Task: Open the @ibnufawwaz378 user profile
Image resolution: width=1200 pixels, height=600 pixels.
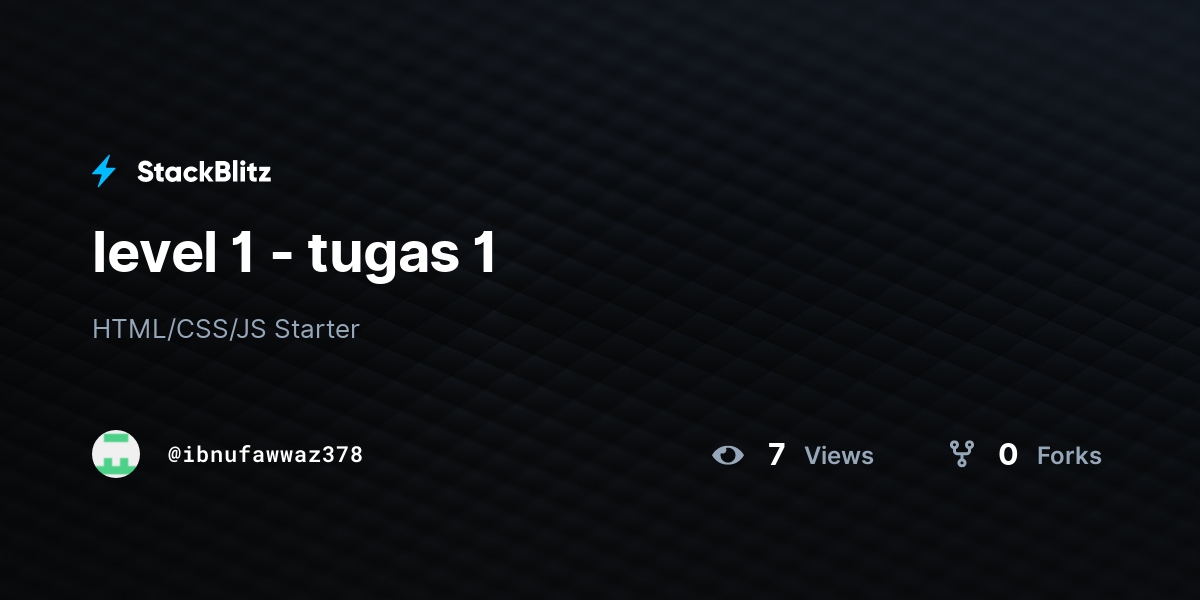Action: click(265, 455)
